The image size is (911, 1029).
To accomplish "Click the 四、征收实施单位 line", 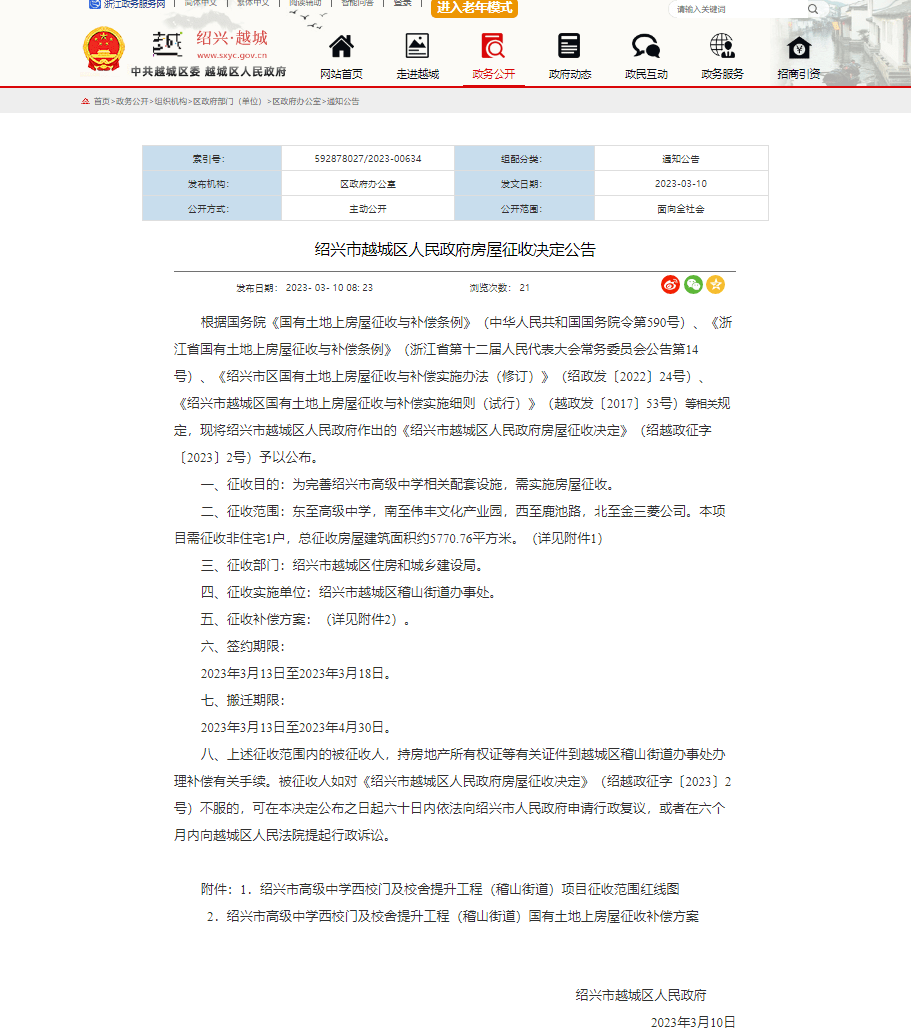I will click(351, 592).
